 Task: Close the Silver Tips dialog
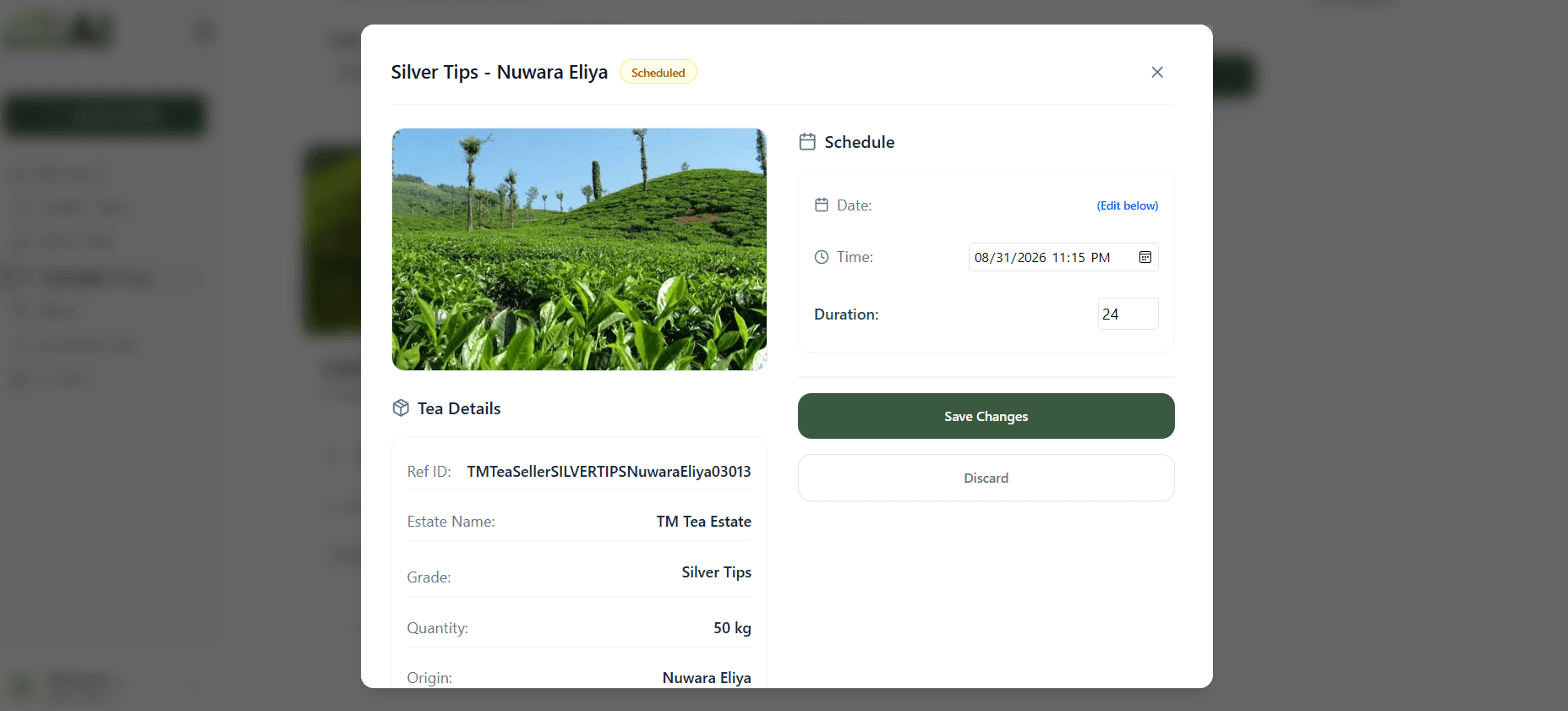[x=1157, y=73]
